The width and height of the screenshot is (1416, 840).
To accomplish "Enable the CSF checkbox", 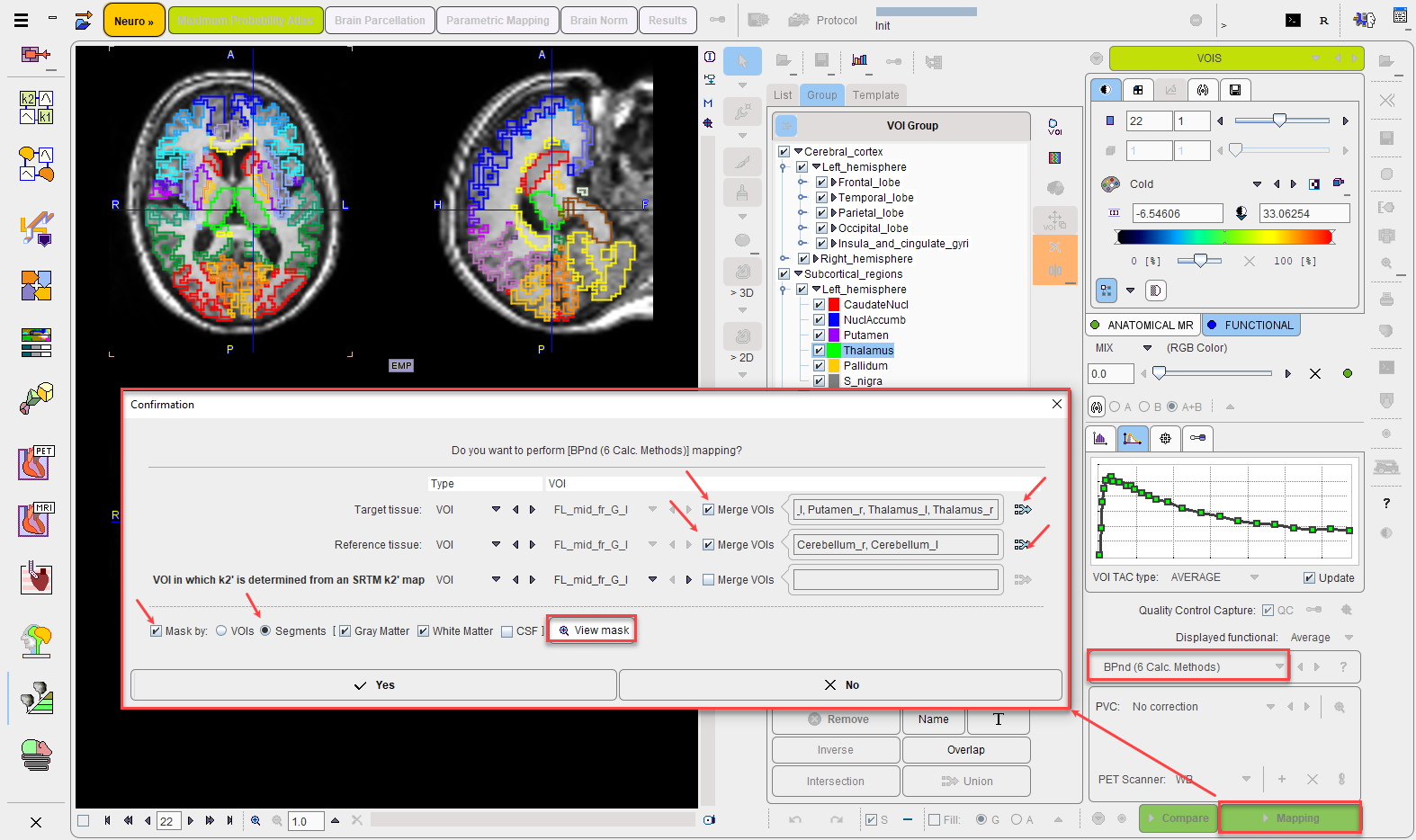I will click(507, 631).
